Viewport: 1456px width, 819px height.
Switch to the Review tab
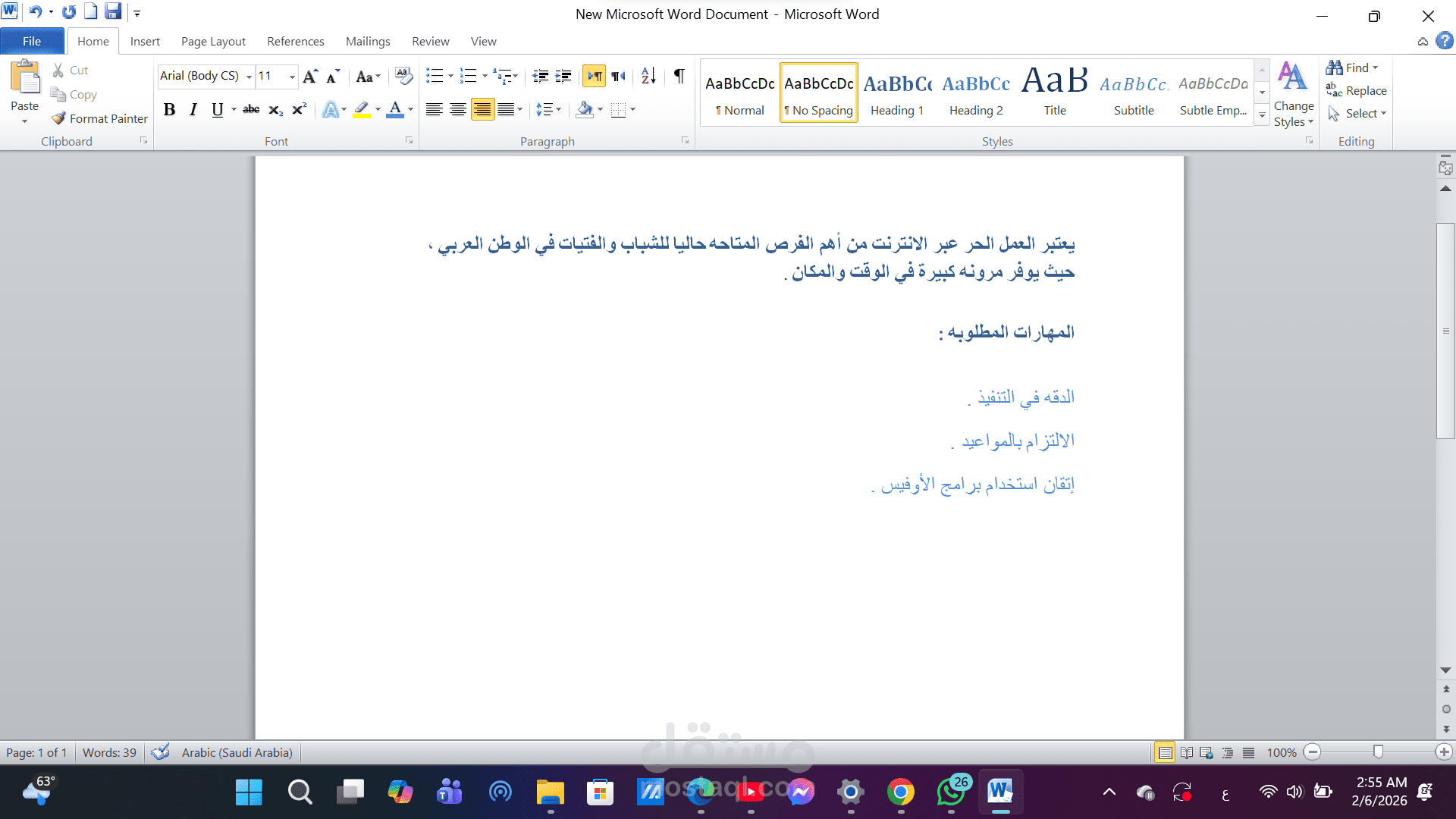(431, 41)
